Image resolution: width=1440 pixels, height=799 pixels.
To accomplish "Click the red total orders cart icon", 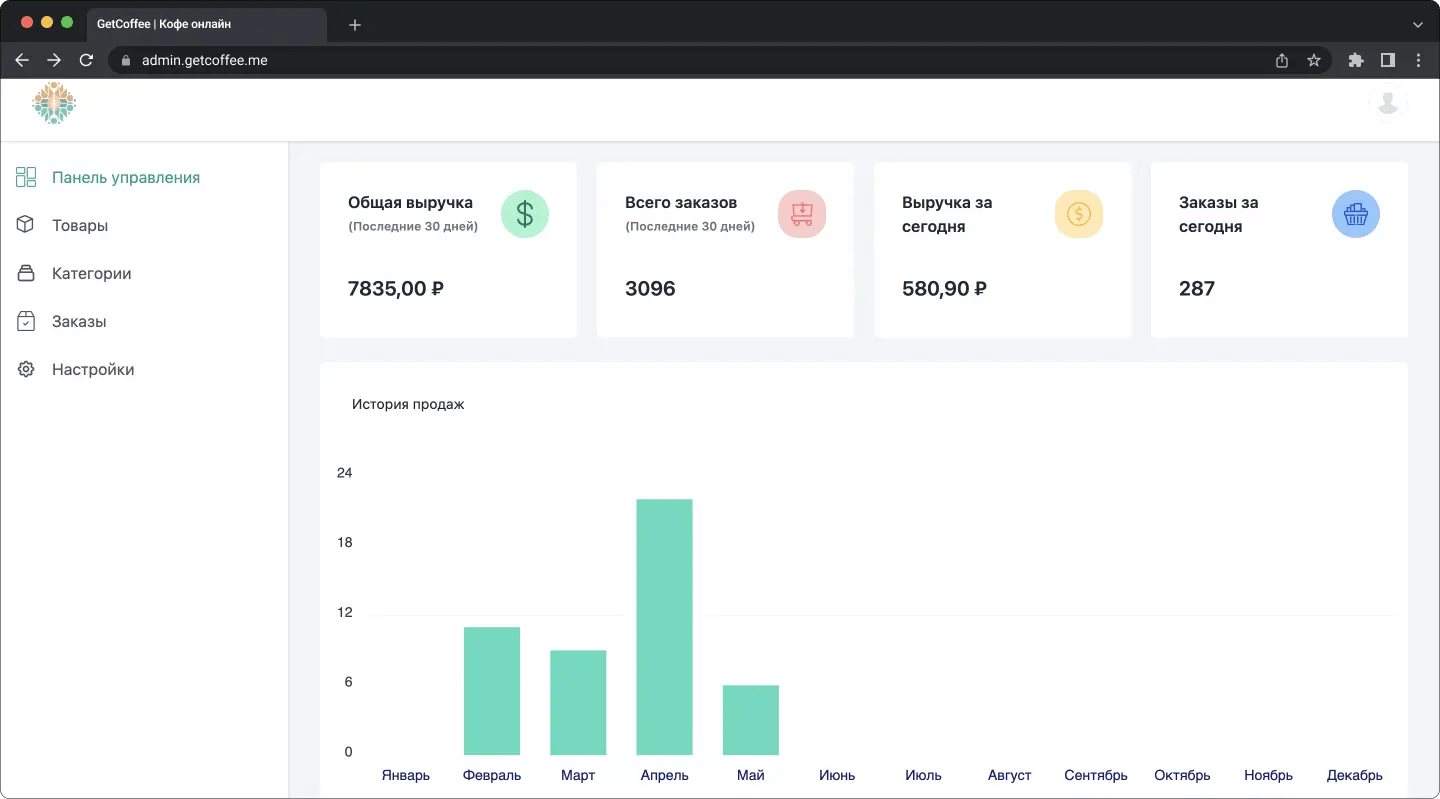I will coord(802,214).
